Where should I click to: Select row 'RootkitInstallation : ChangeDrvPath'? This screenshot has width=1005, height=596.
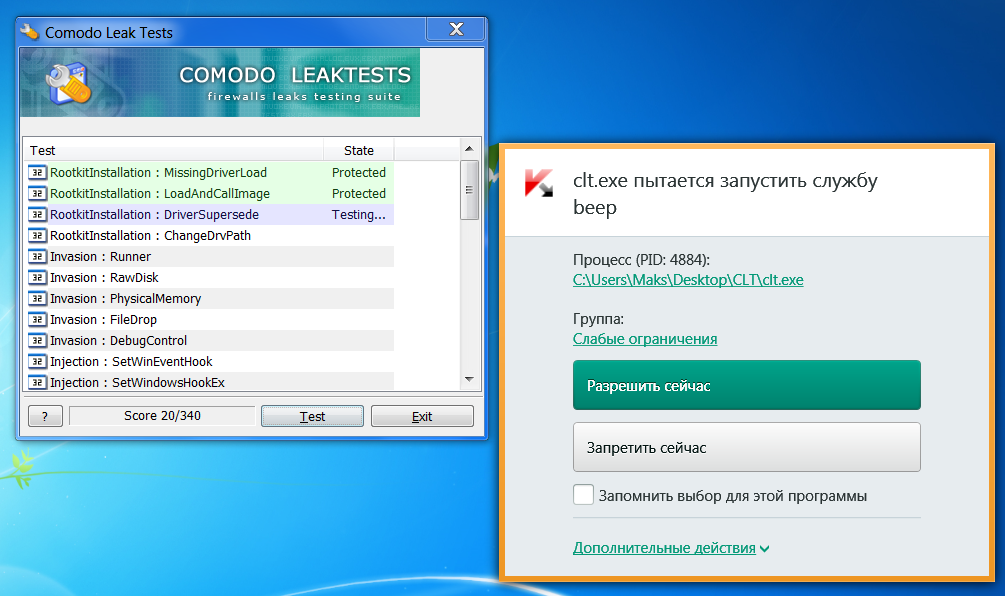point(211,236)
